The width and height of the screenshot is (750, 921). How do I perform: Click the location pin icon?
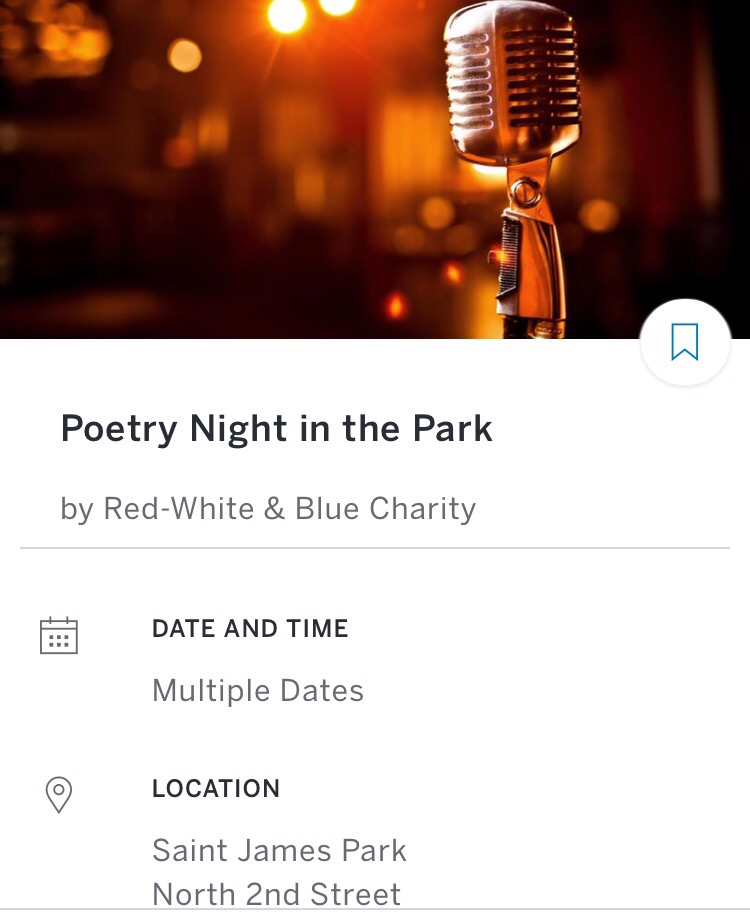[x=59, y=795]
